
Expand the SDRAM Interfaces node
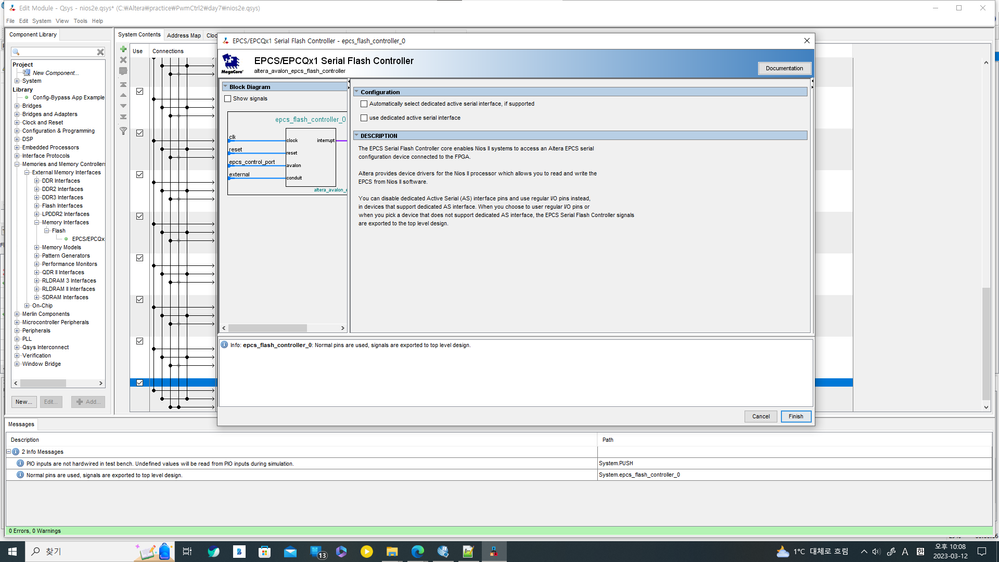[36, 297]
